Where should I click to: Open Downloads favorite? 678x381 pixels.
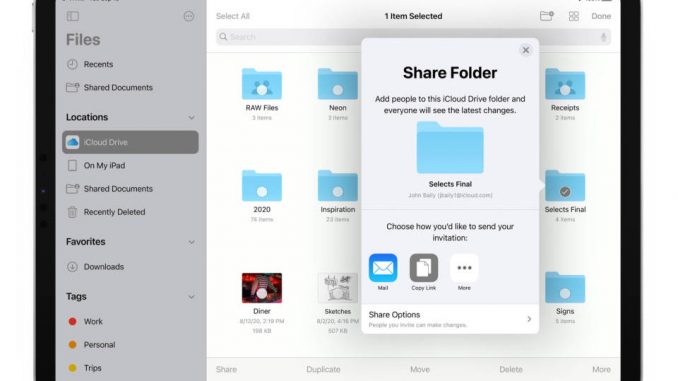[96, 267]
